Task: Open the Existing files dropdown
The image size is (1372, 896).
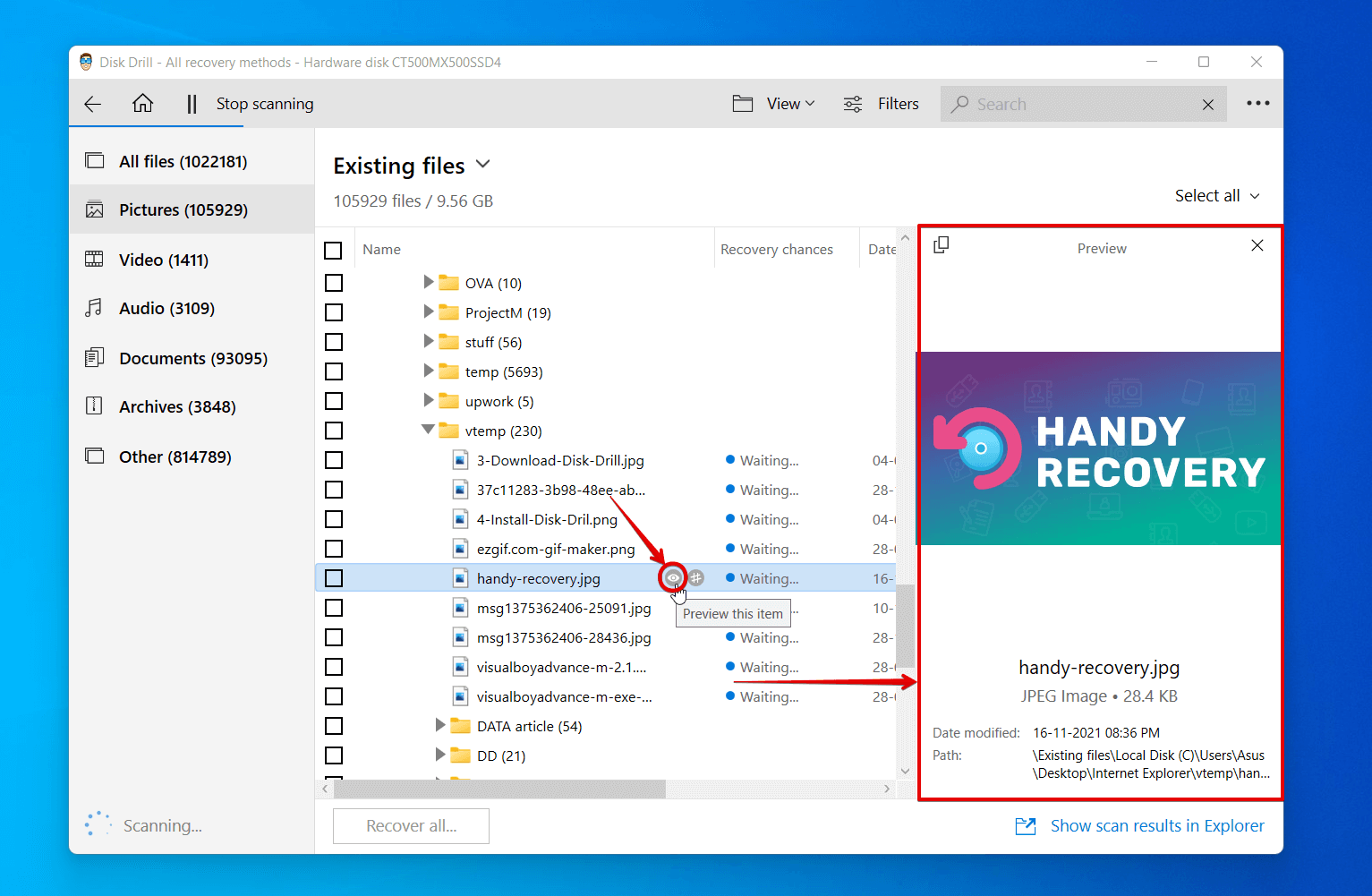Action: (483, 164)
